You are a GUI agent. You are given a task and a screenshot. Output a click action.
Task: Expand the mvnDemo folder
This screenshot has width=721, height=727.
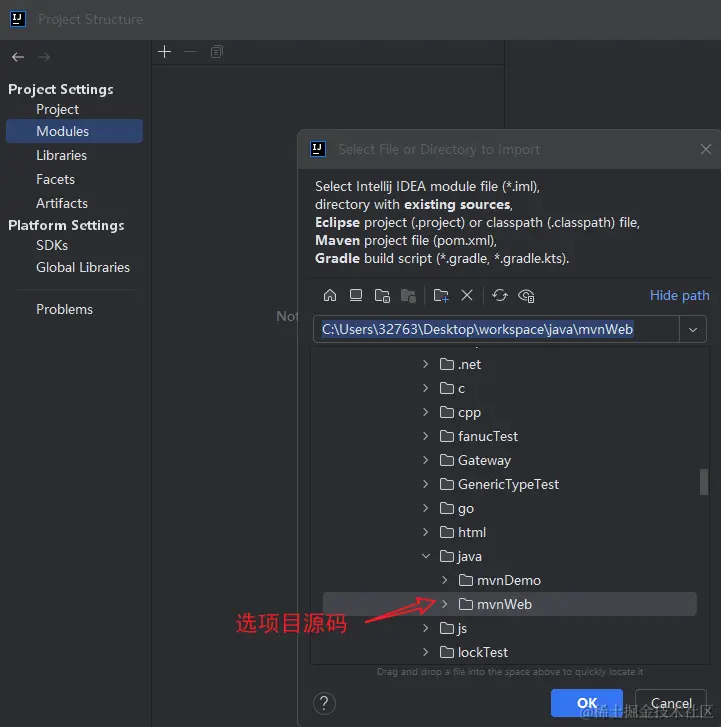click(445, 580)
